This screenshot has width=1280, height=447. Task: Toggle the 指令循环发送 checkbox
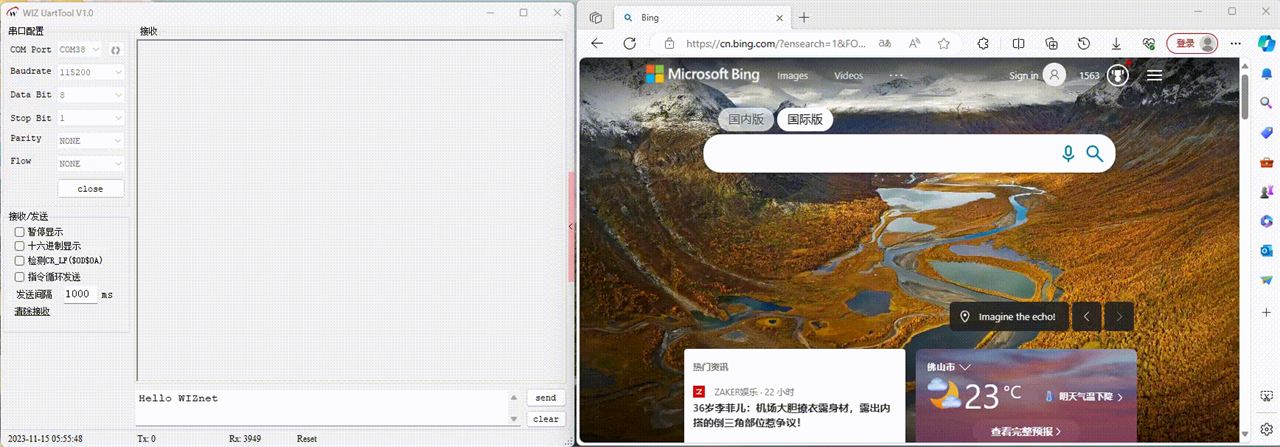coord(20,277)
